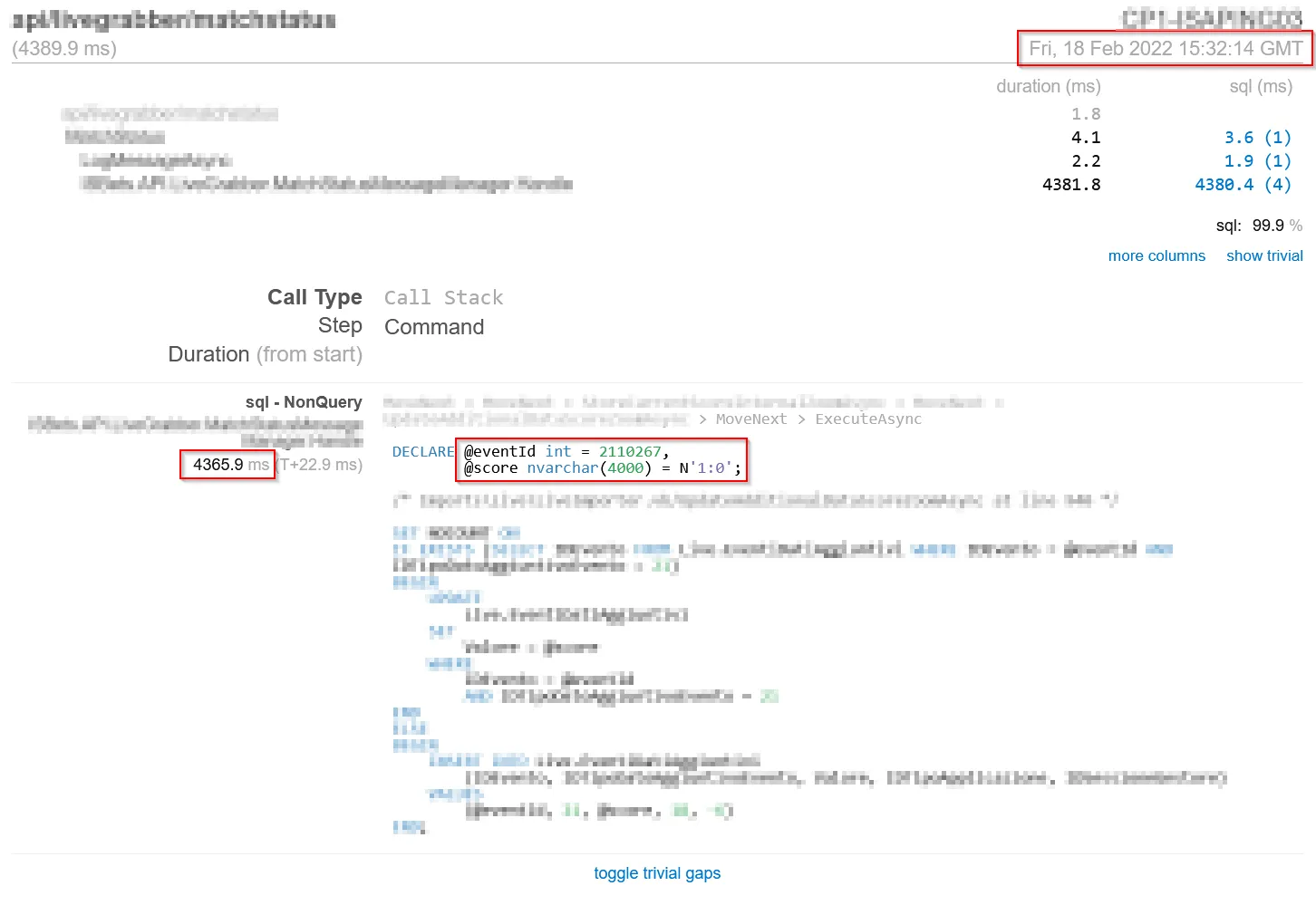Open the 1.9 (1) sql timing link
Screen dimensions: 1316x905
pyautogui.click(x=1256, y=160)
